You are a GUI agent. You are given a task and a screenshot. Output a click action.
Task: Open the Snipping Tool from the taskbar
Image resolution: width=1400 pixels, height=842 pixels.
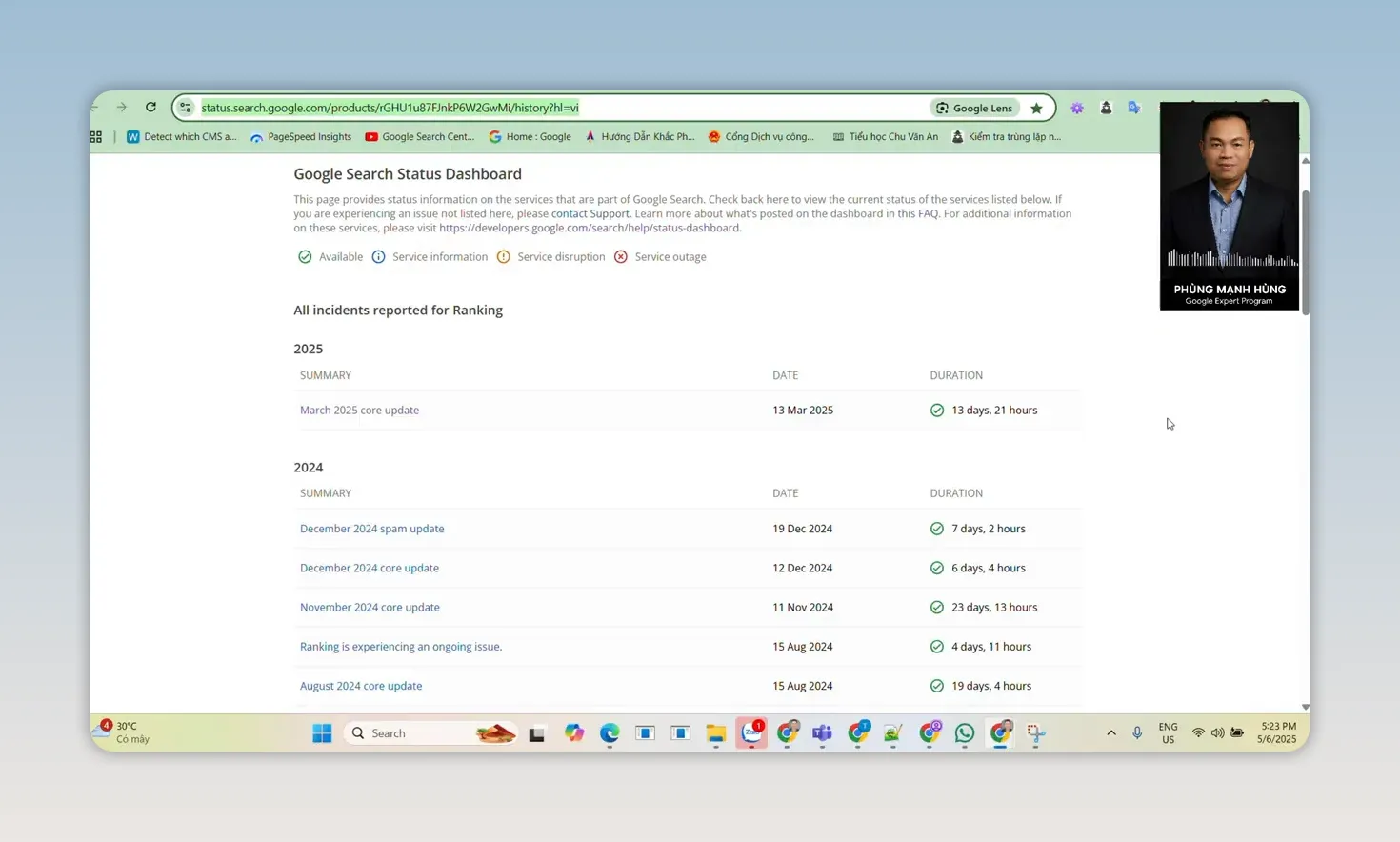(x=1036, y=733)
